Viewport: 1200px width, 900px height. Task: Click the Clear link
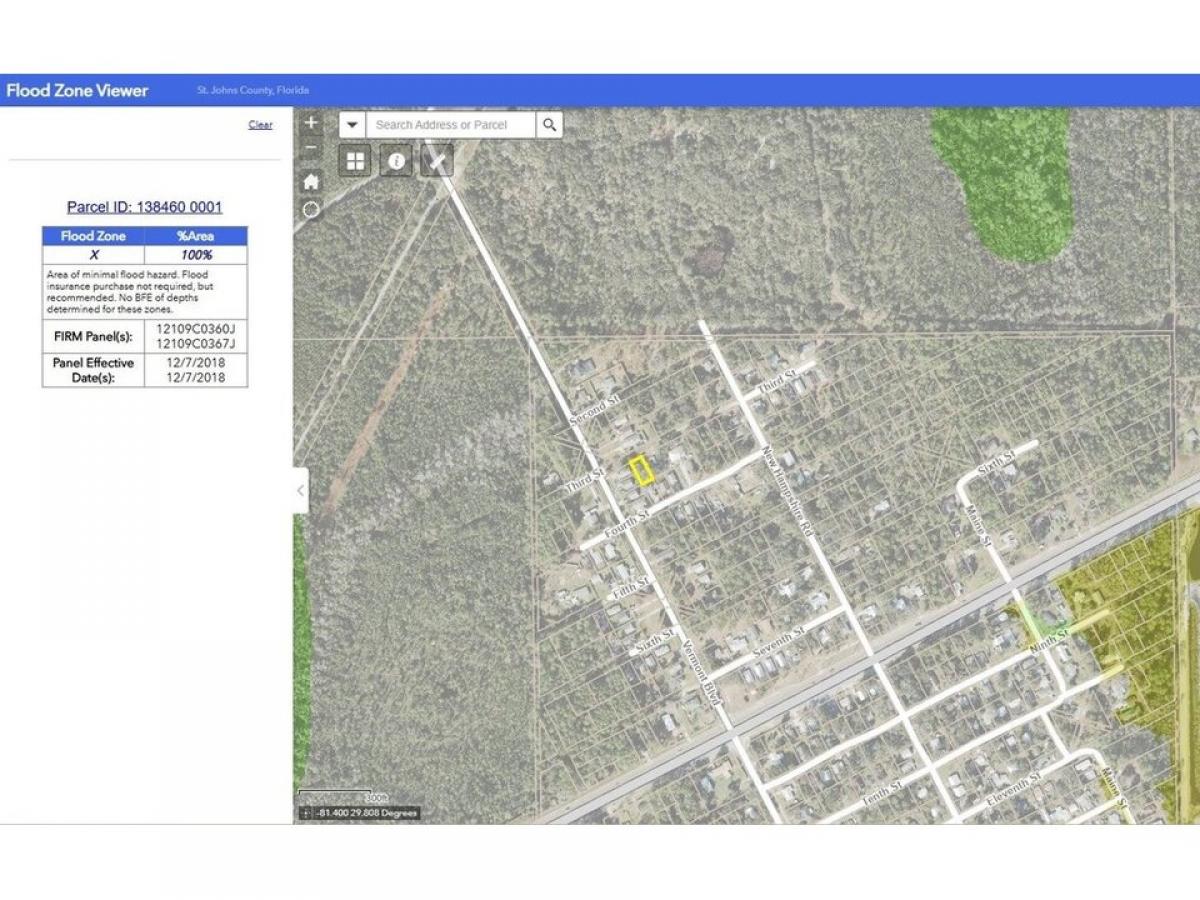point(260,125)
